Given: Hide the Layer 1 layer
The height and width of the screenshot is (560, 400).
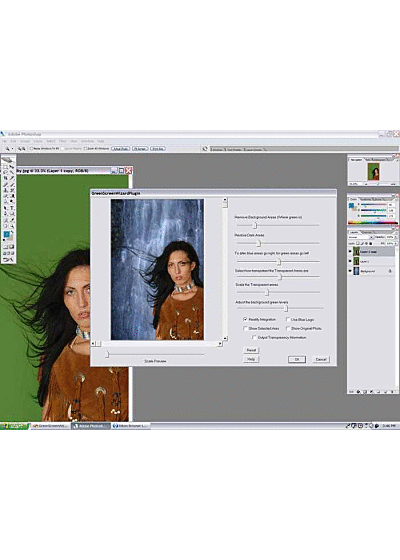Looking at the screenshot, I should click(350, 261).
